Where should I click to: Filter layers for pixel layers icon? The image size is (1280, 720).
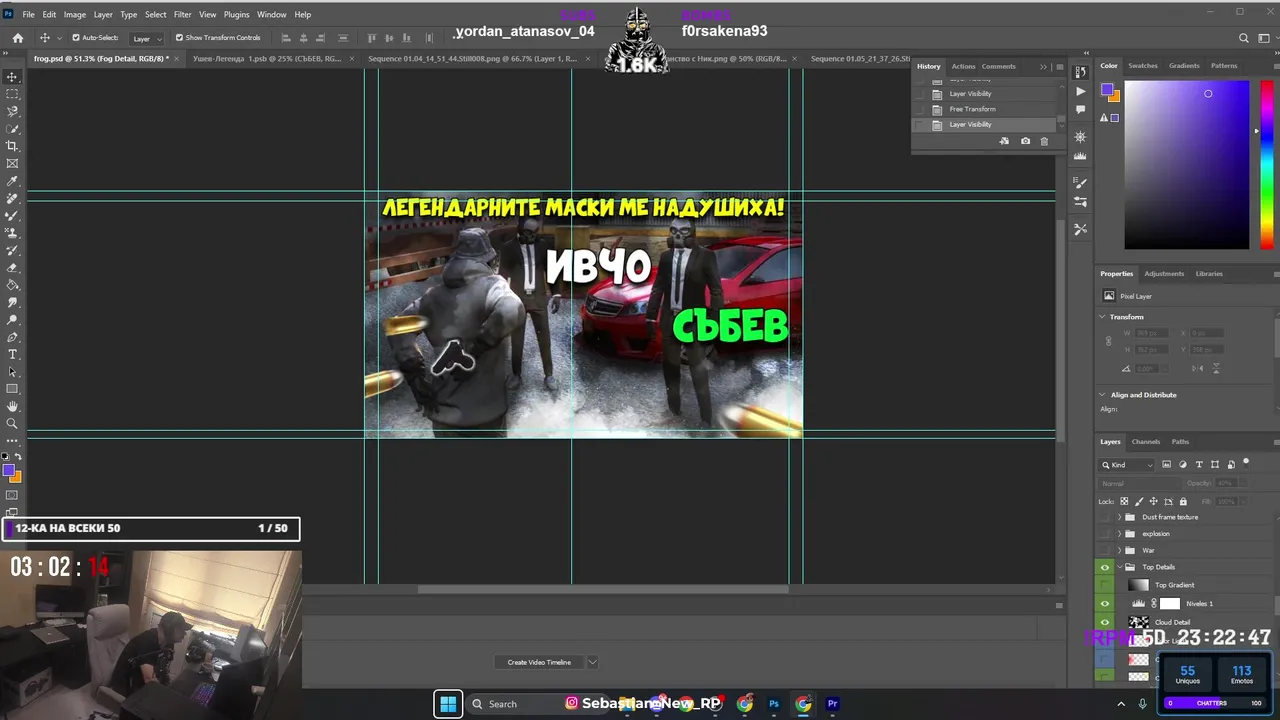click(1169, 464)
